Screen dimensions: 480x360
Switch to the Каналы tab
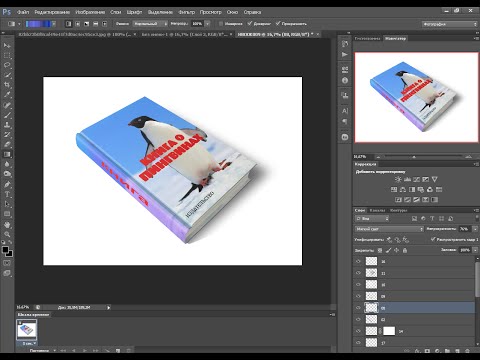pos(377,210)
